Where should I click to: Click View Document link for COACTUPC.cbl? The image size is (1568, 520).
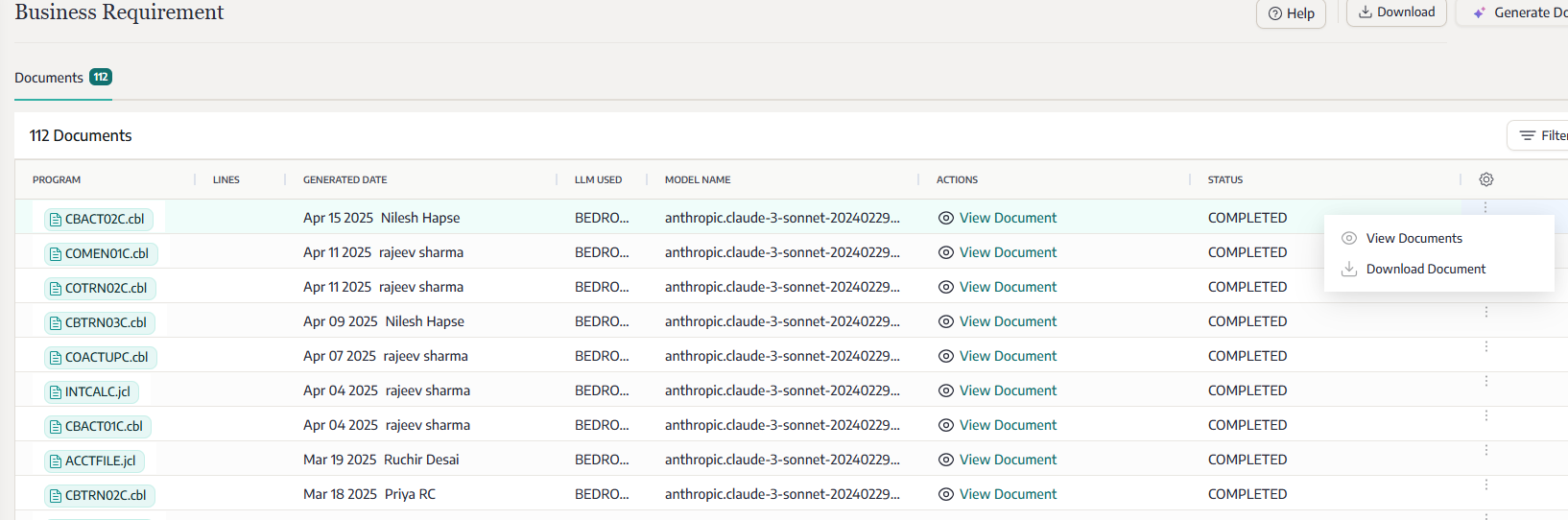(x=997, y=356)
